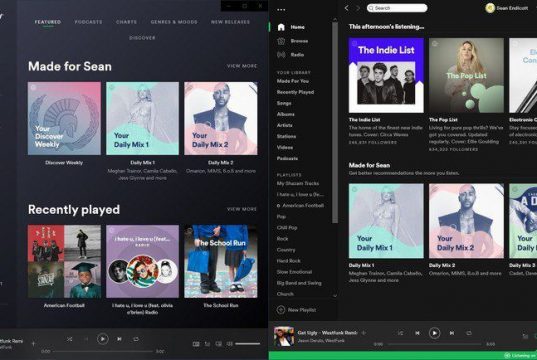
Task: Open Podcasts in the library sidebar
Action: pyautogui.click(x=287, y=158)
